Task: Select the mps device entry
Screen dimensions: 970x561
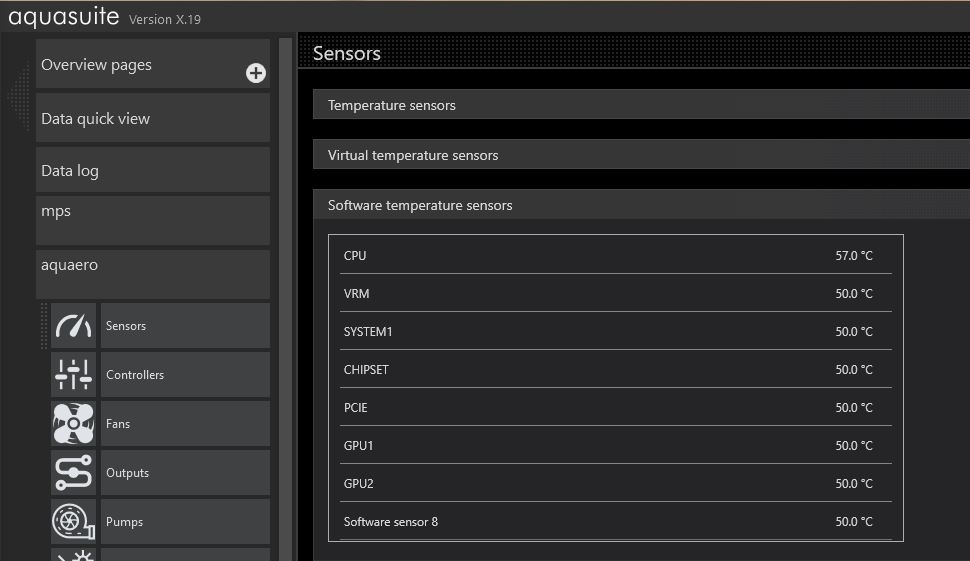Action: pos(153,220)
